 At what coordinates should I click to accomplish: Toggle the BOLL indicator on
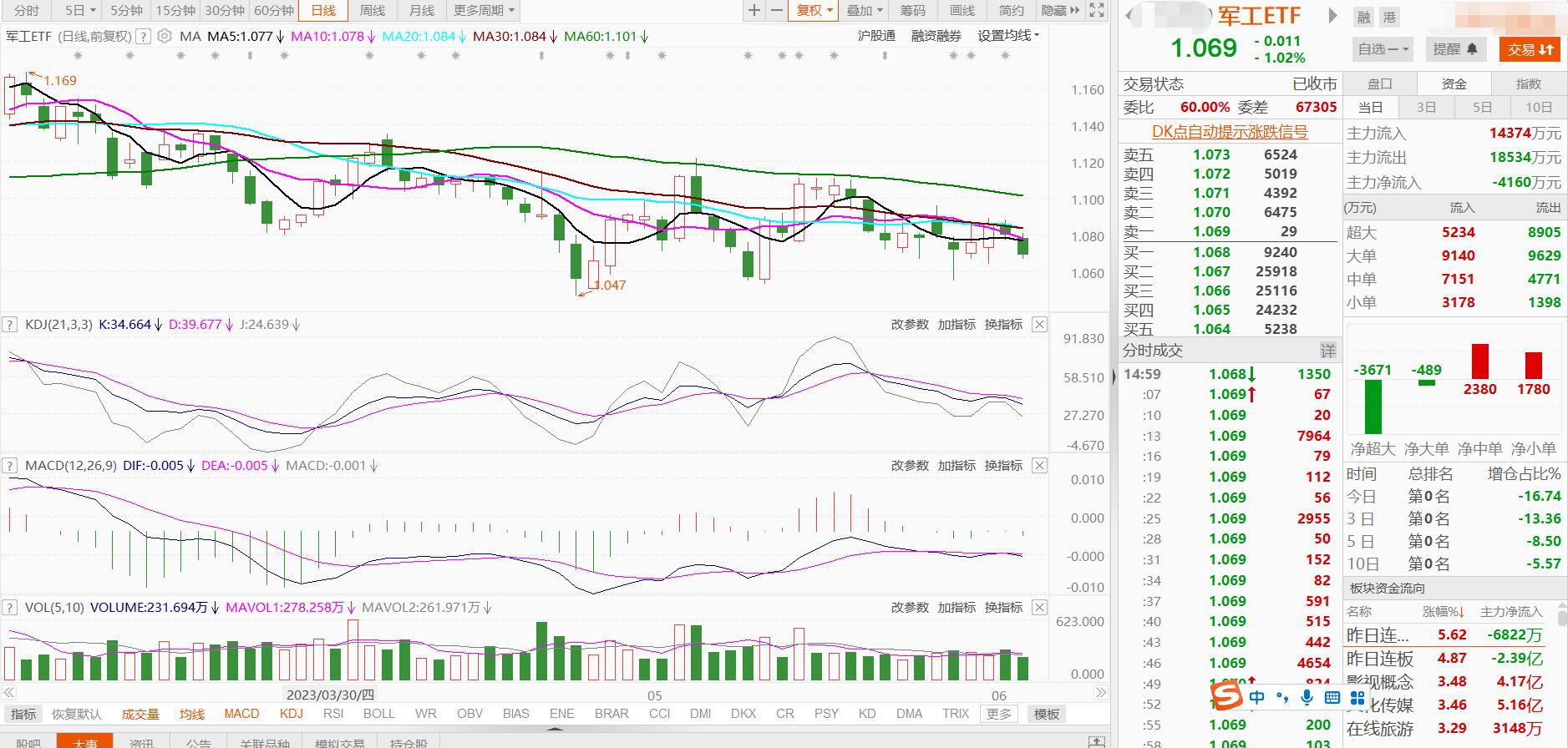(x=378, y=714)
